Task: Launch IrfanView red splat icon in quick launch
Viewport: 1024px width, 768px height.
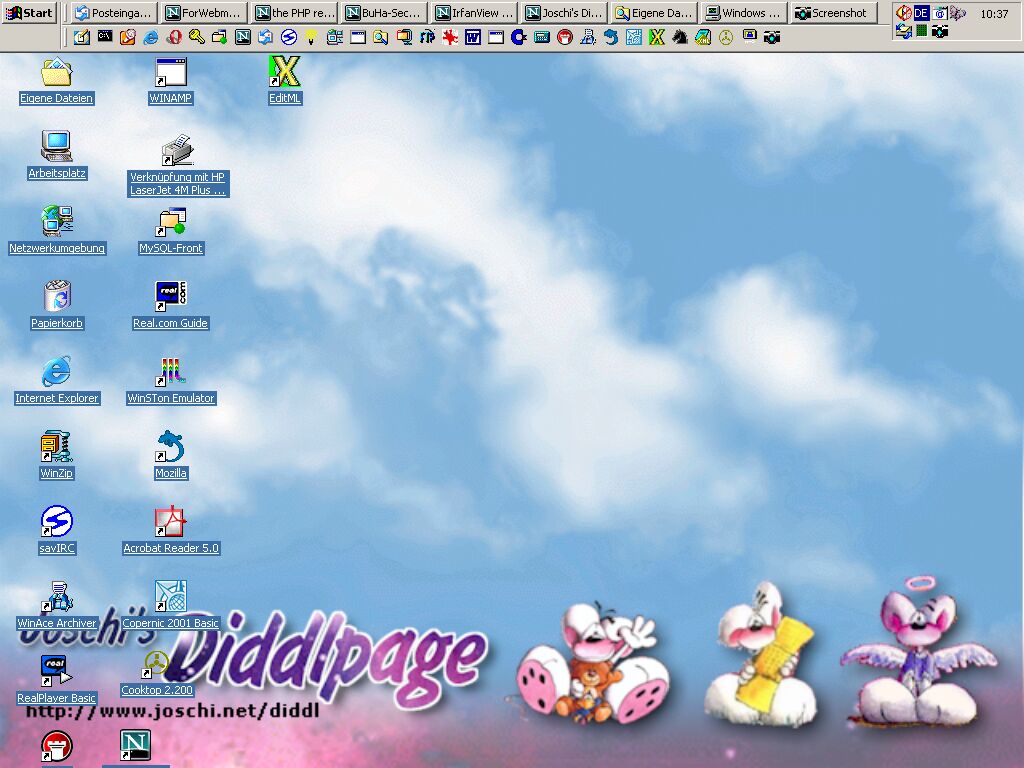Action: tap(450, 37)
